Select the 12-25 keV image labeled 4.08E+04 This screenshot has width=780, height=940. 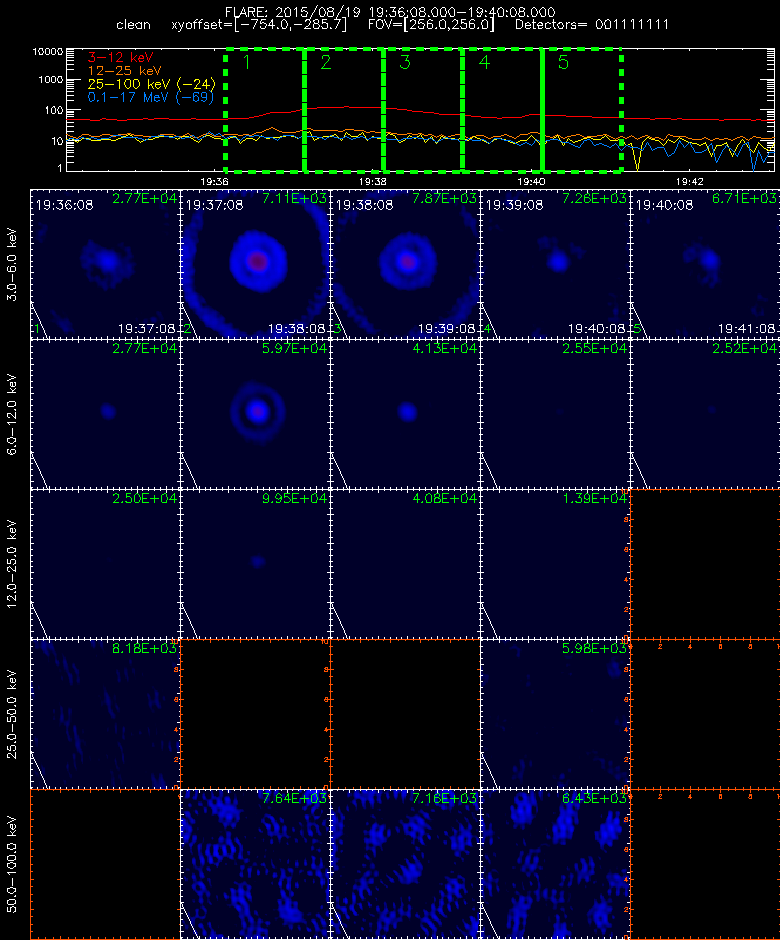tap(405, 564)
